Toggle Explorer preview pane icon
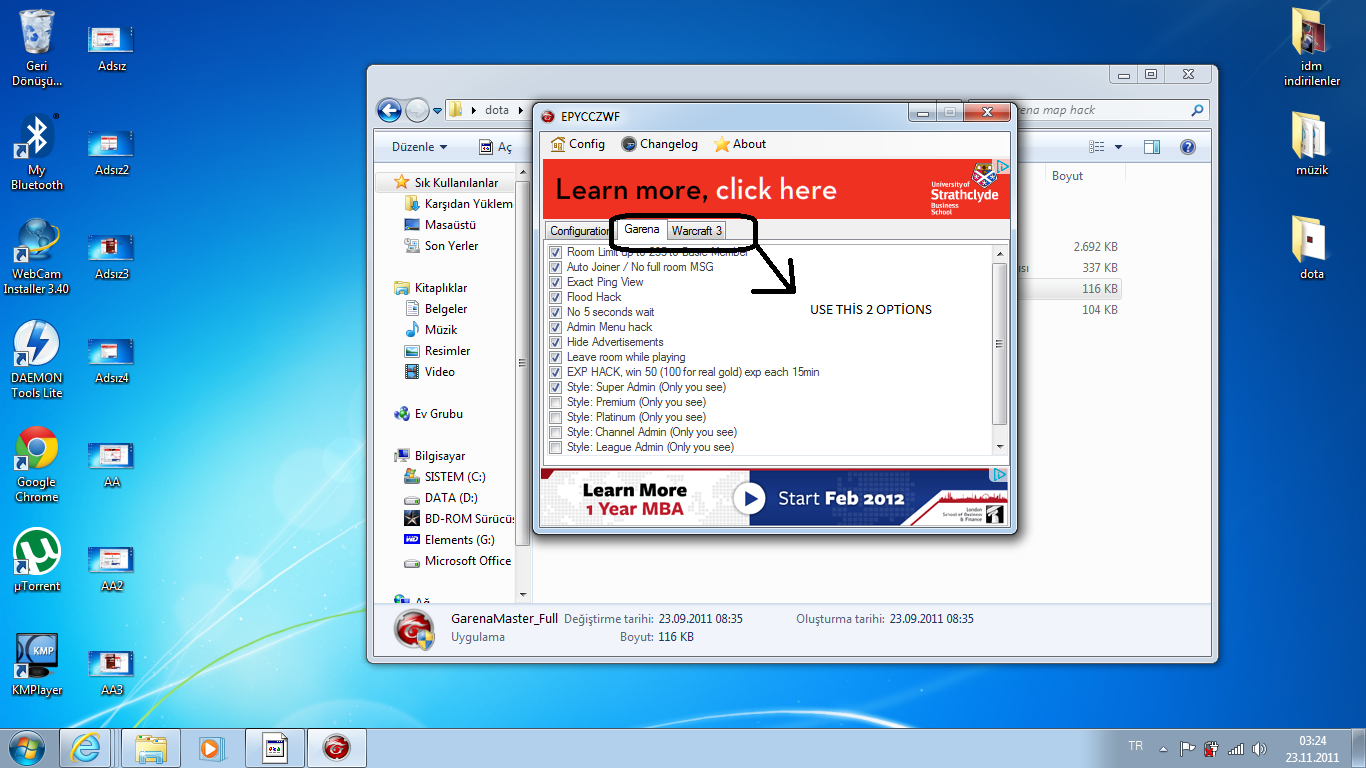The height and width of the screenshot is (768, 1366). pyautogui.click(x=1151, y=147)
